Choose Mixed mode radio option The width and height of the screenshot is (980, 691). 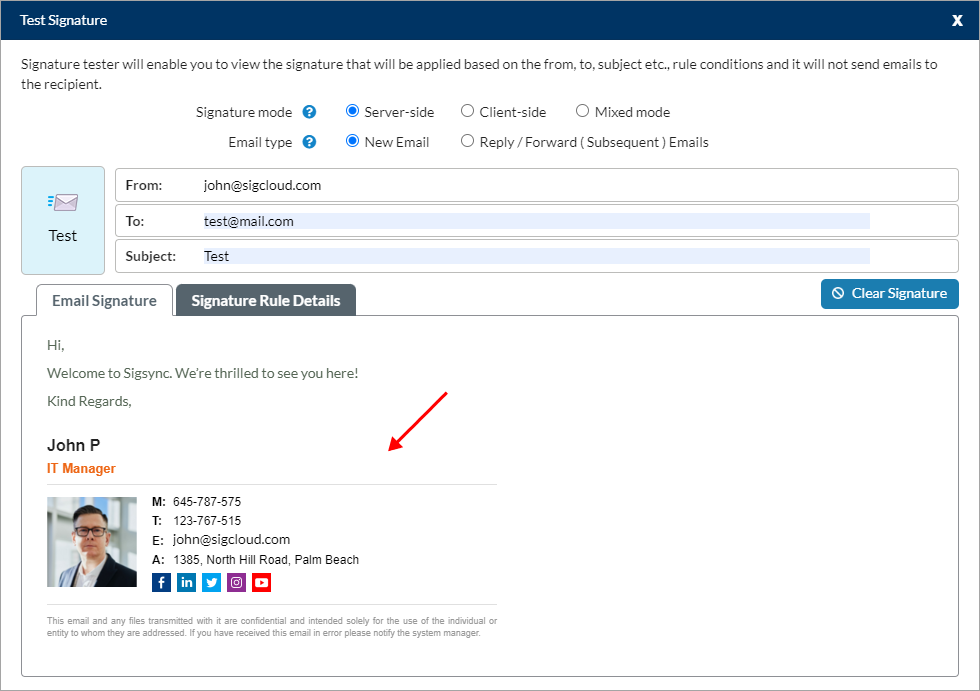[582, 112]
